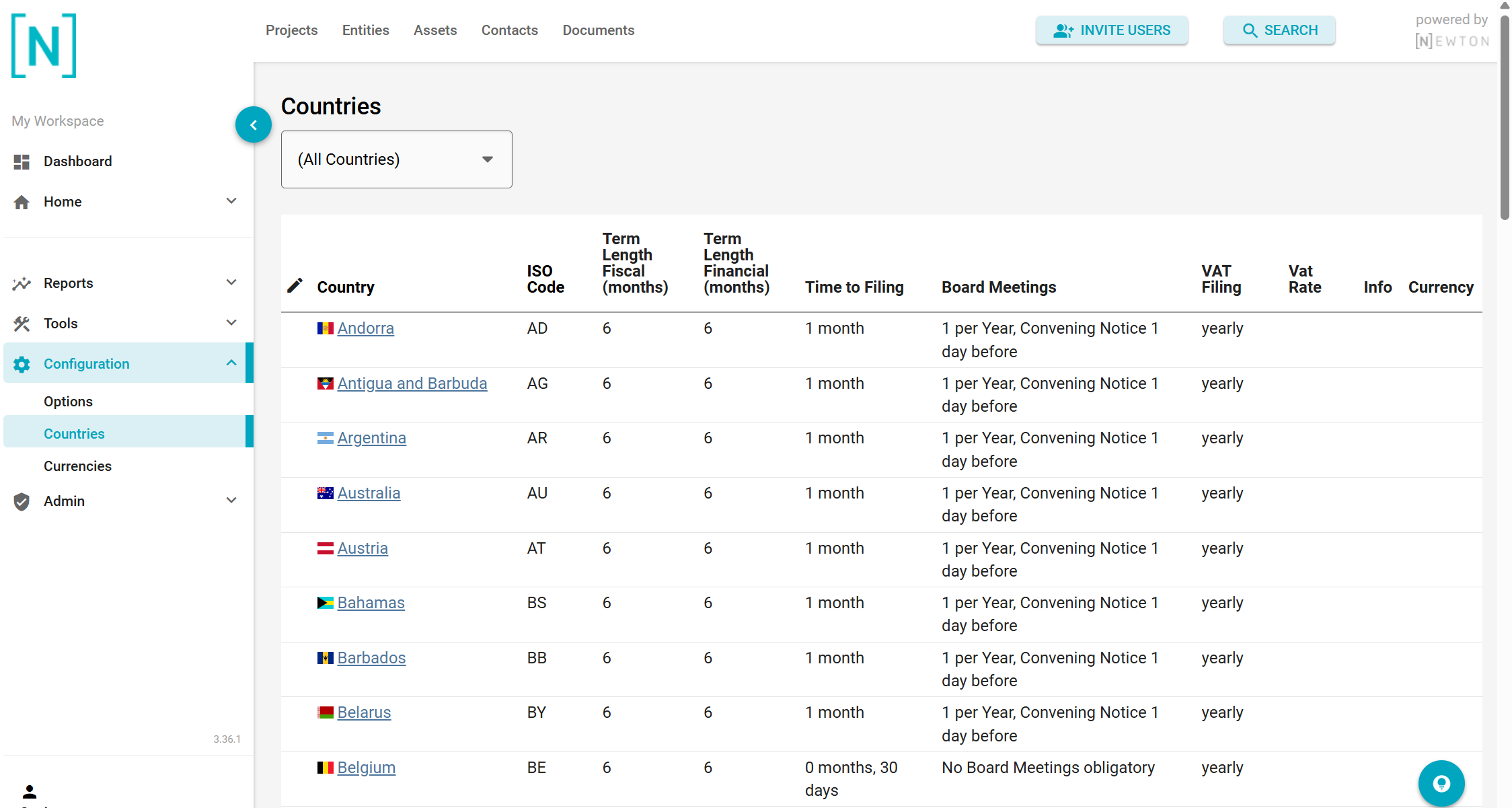Click version number 3.36.1
The height and width of the screenshot is (808, 1512).
(x=227, y=739)
